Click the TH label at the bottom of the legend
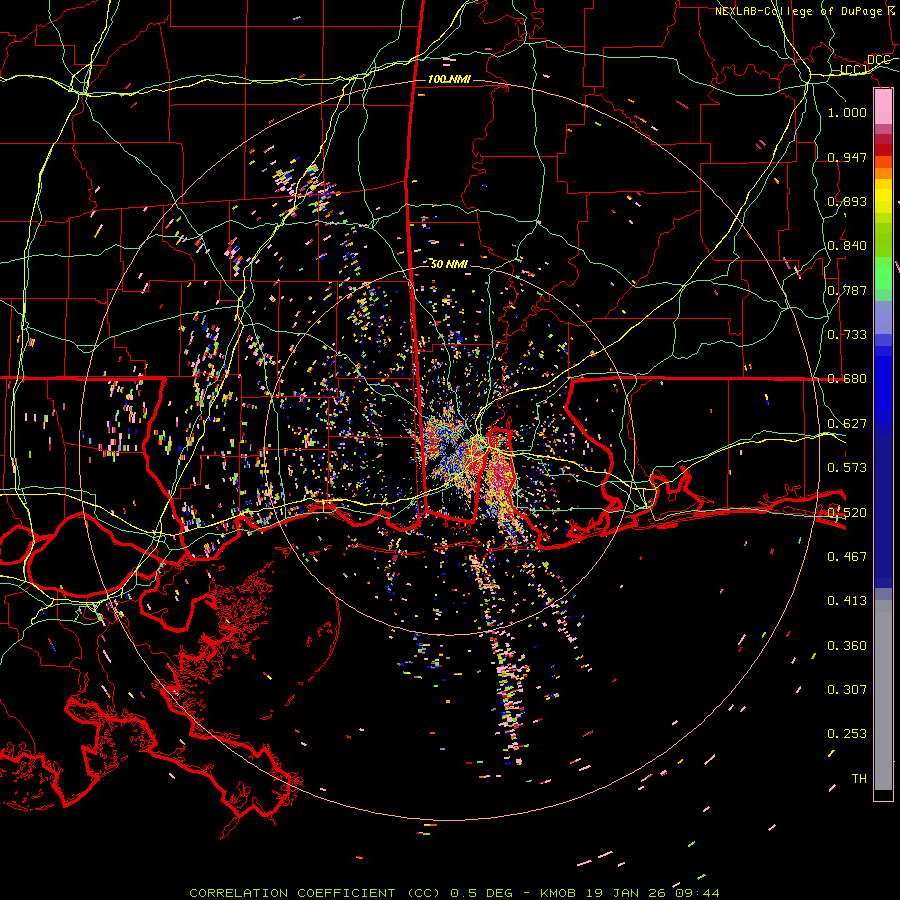The height and width of the screenshot is (900, 900). (859, 778)
